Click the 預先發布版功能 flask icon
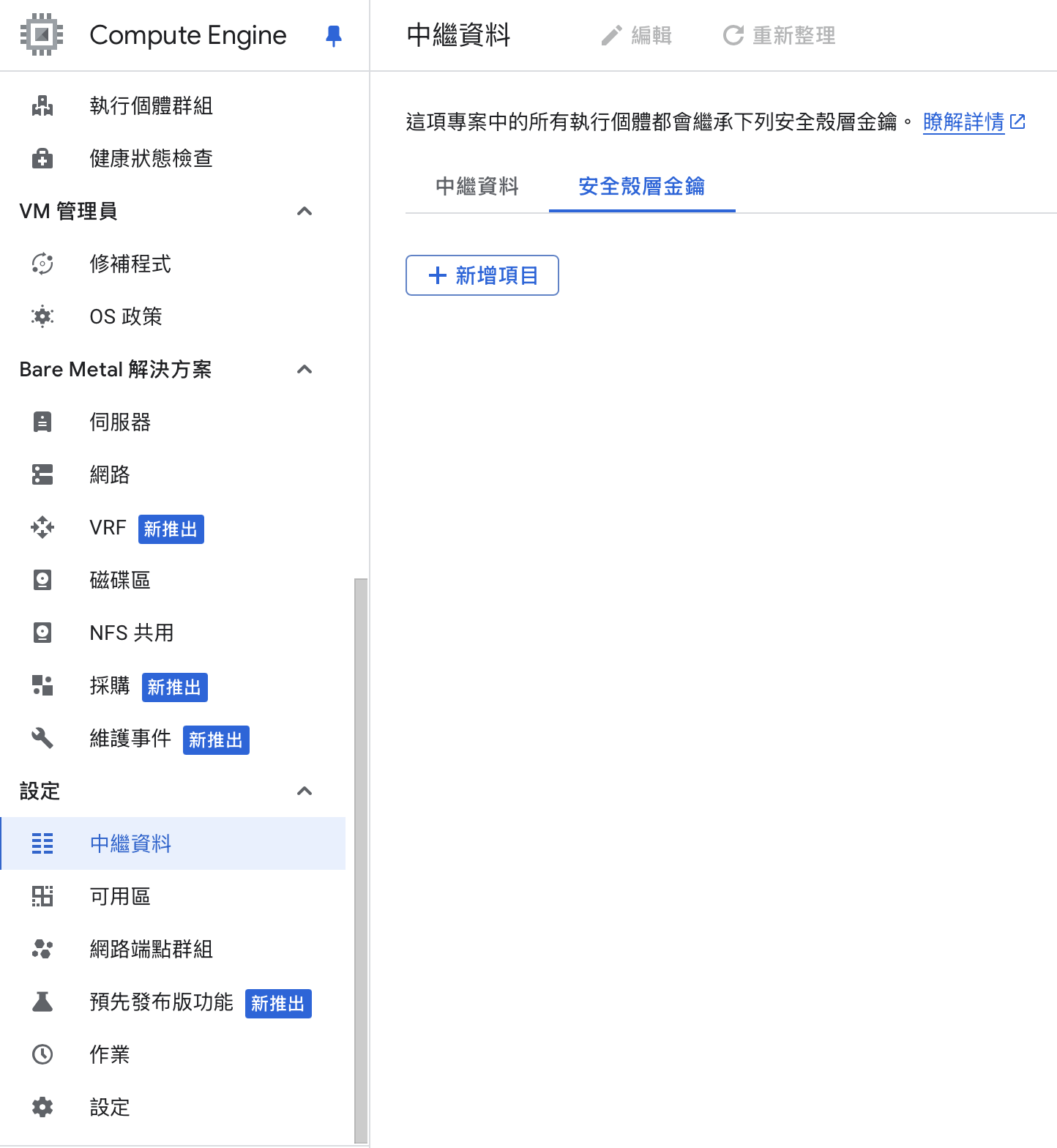The image size is (1057, 1148). coord(42,1002)
